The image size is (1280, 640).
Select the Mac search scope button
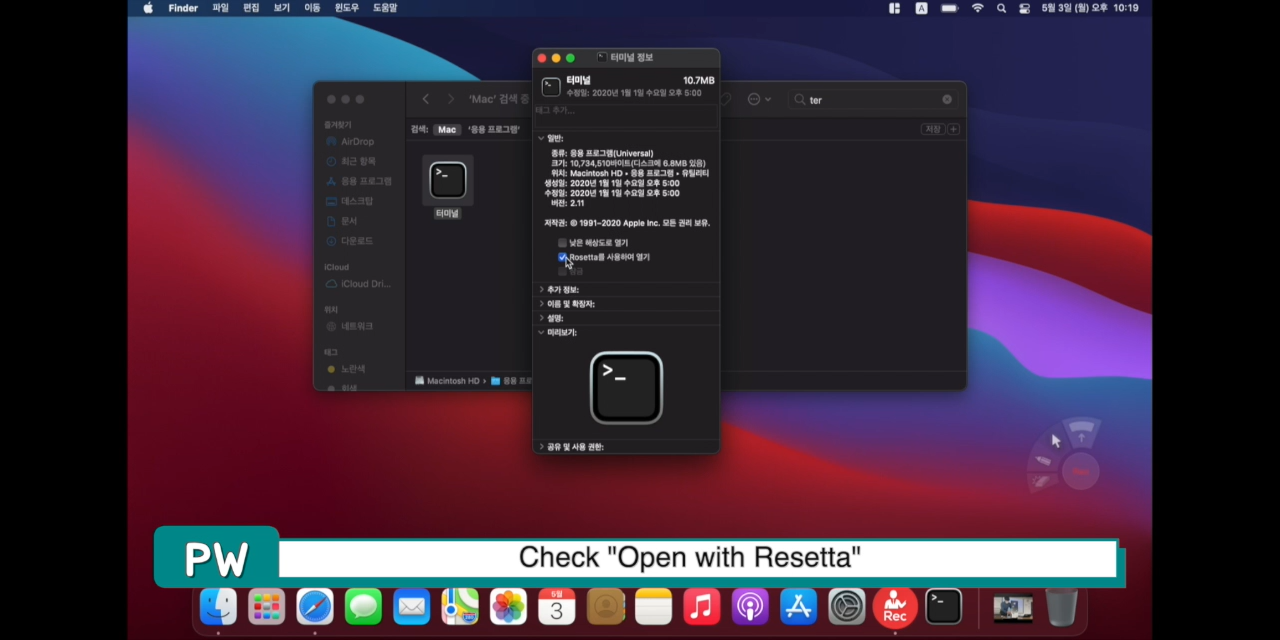(447, 129)
